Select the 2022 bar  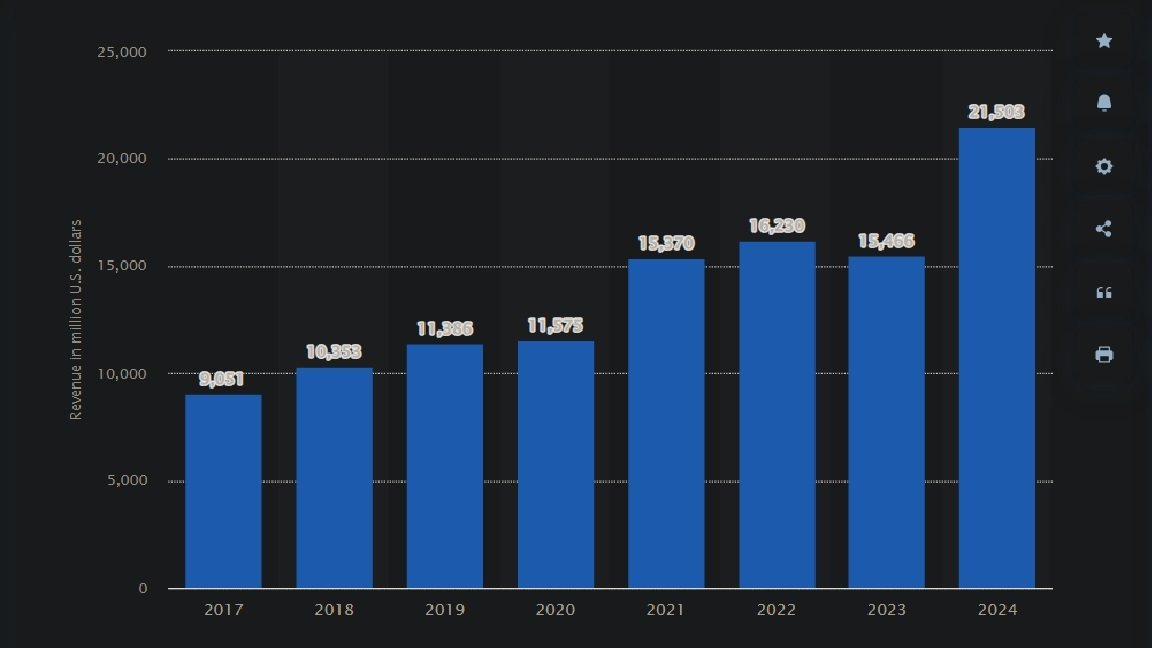pos(777,415)
